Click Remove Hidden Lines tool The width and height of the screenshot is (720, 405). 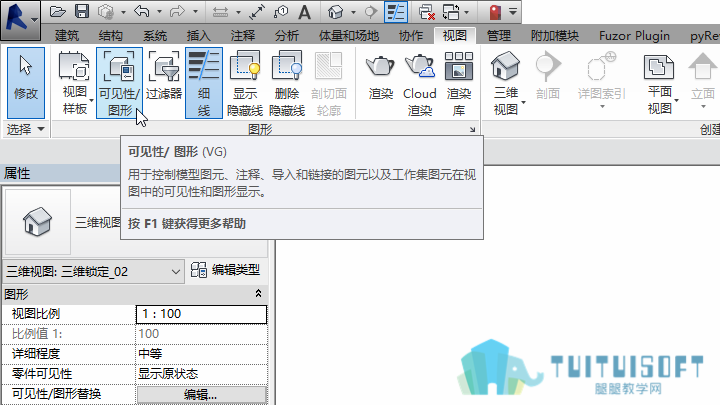[287, 83]
